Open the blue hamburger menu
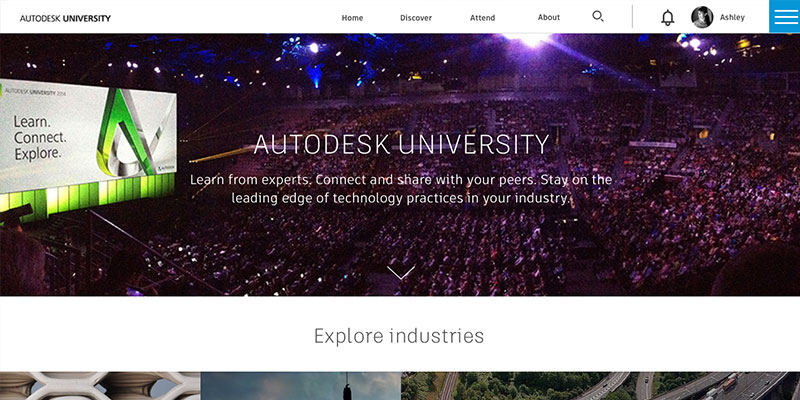800x400 pixels. click(785, 16)
